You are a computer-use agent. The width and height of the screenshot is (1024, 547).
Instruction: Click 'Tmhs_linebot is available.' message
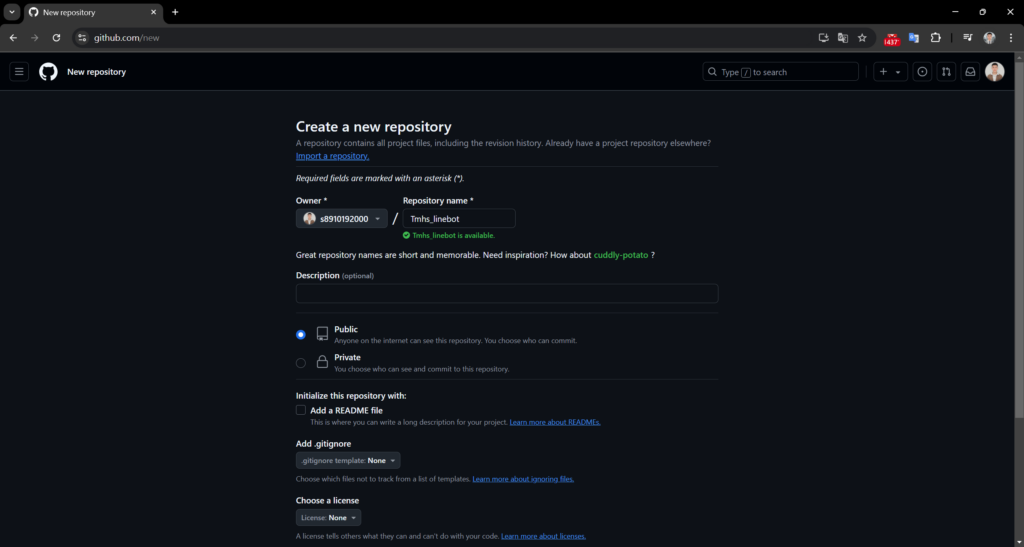point(453,236)
